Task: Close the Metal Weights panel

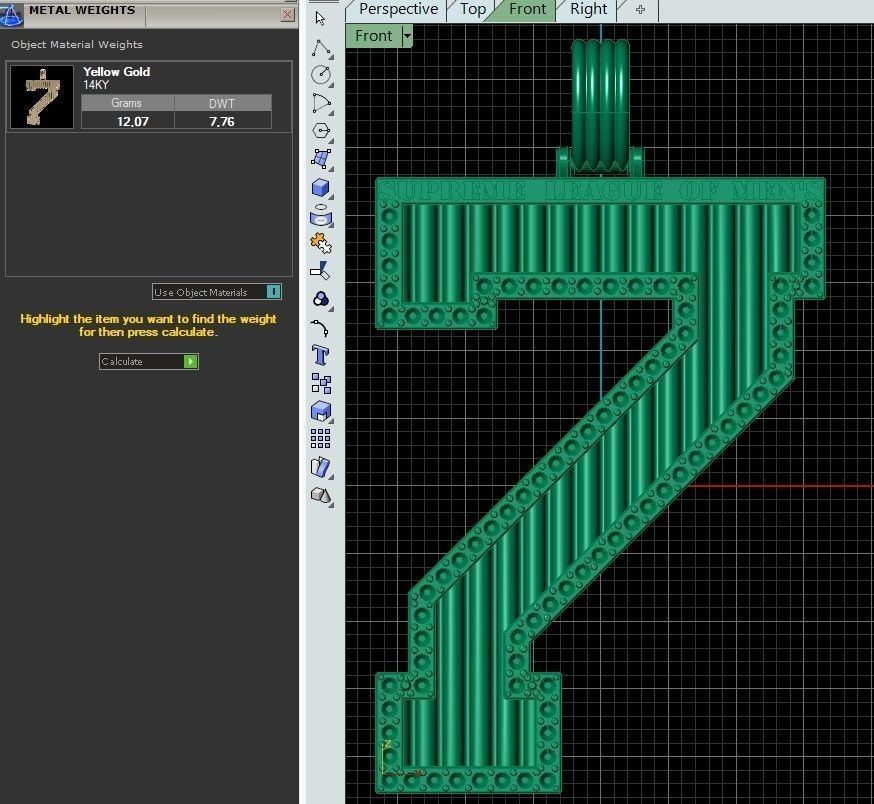Action: click(288, 14)
